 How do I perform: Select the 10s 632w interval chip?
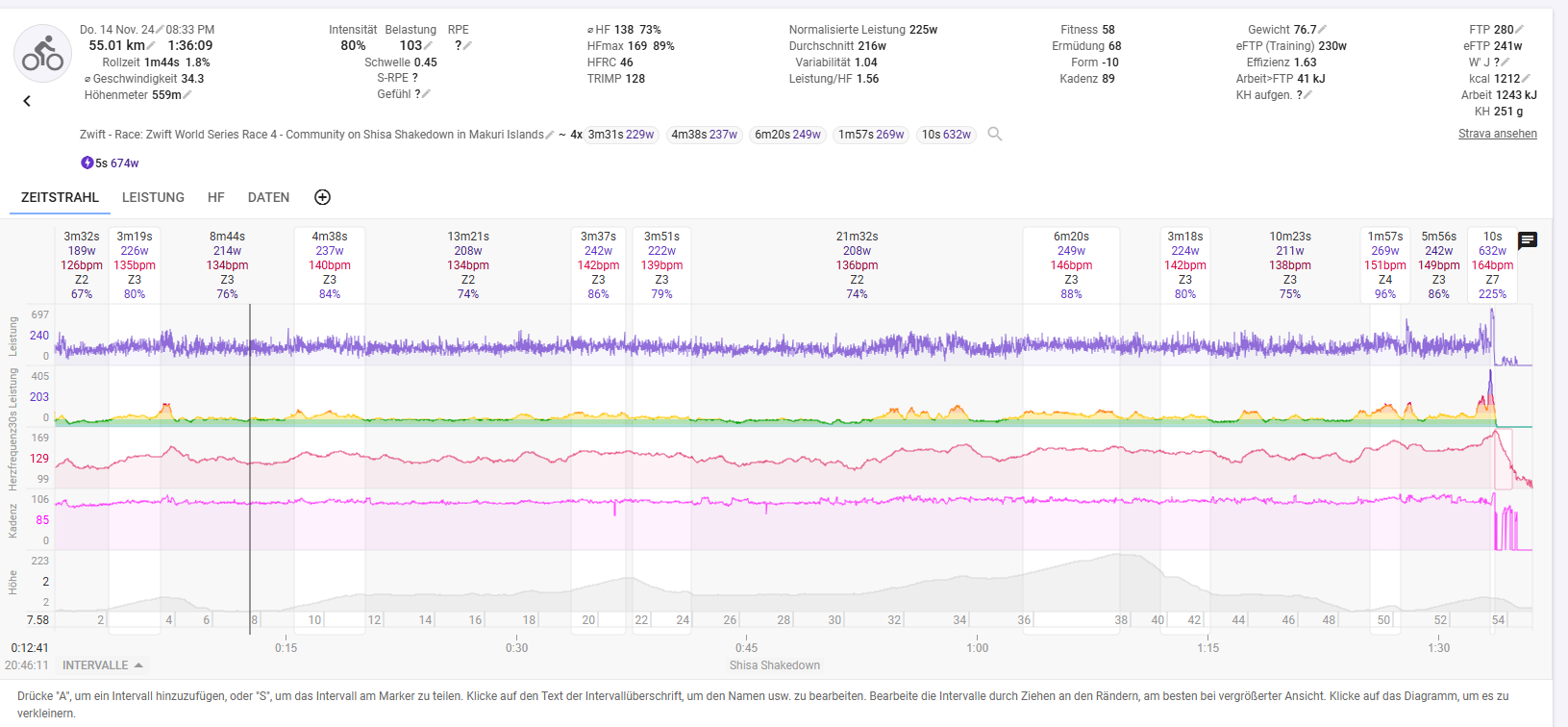(x=946, y=135)
